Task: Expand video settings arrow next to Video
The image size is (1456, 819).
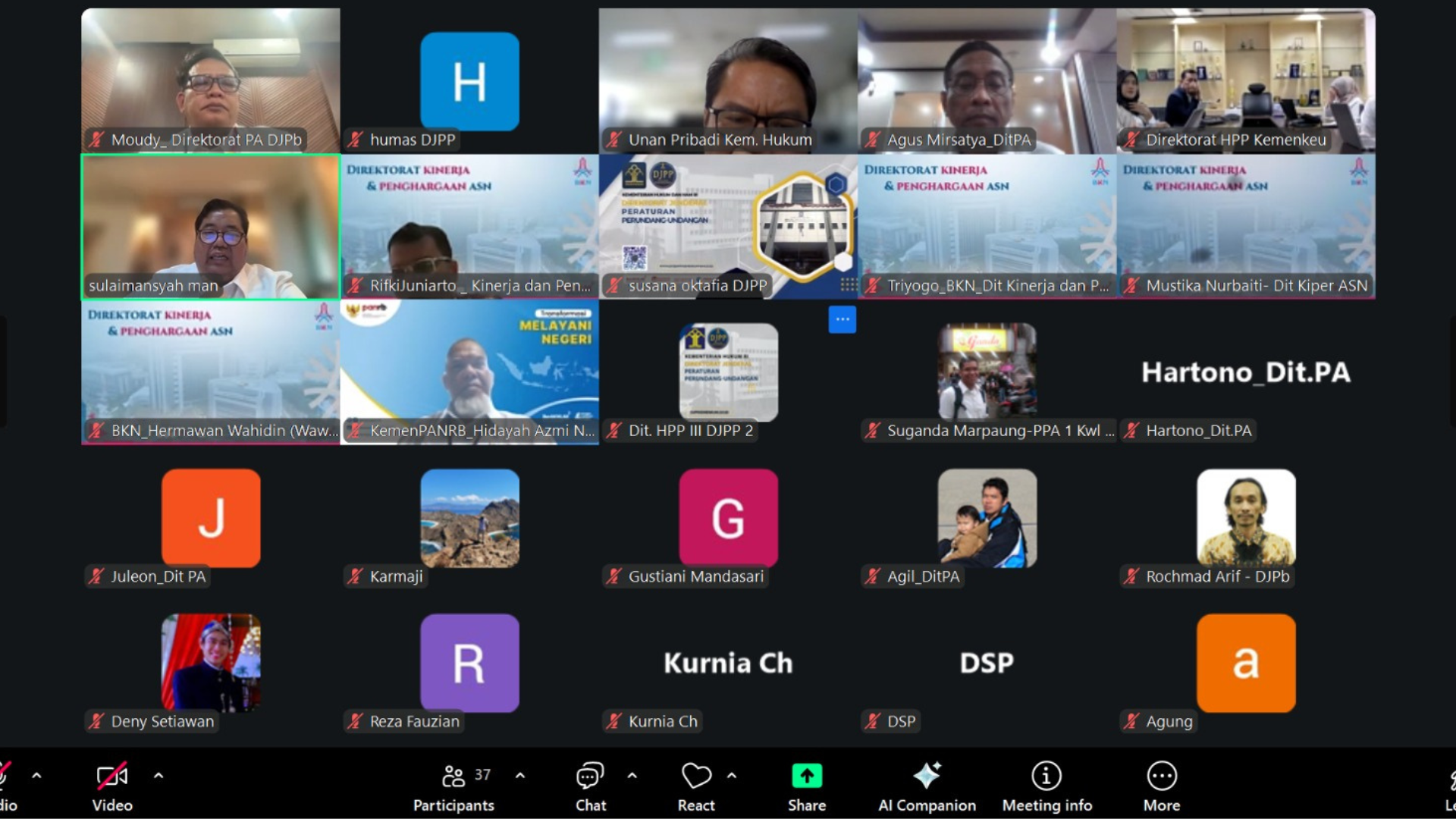Action: 158,776
